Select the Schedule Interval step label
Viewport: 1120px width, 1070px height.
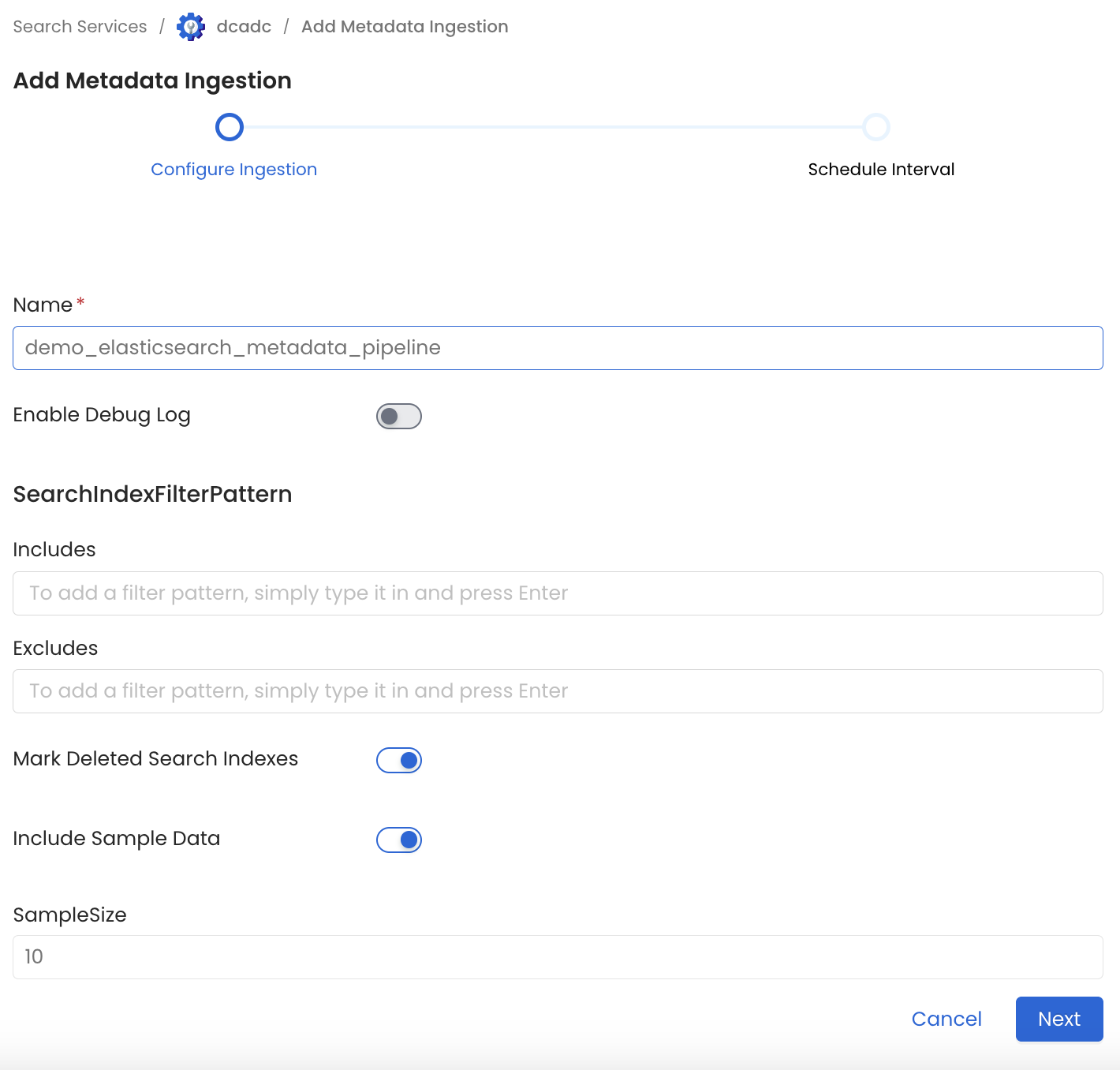point(881,169)
